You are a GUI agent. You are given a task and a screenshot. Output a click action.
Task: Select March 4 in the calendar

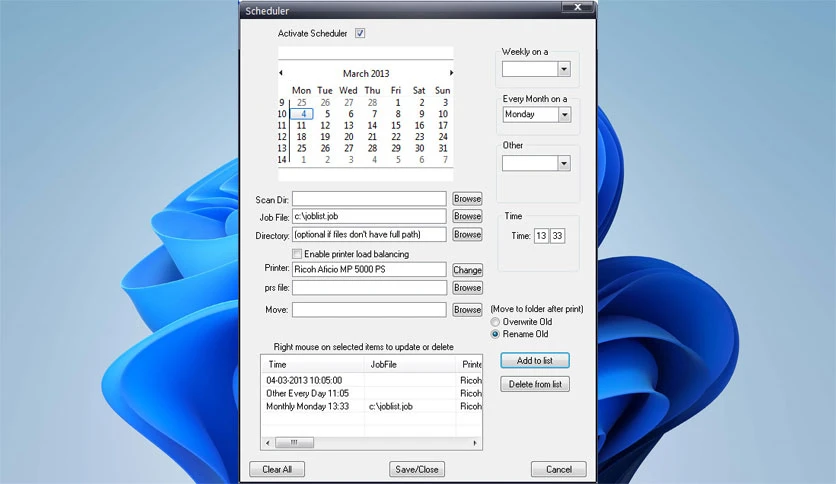coord(302,114)
